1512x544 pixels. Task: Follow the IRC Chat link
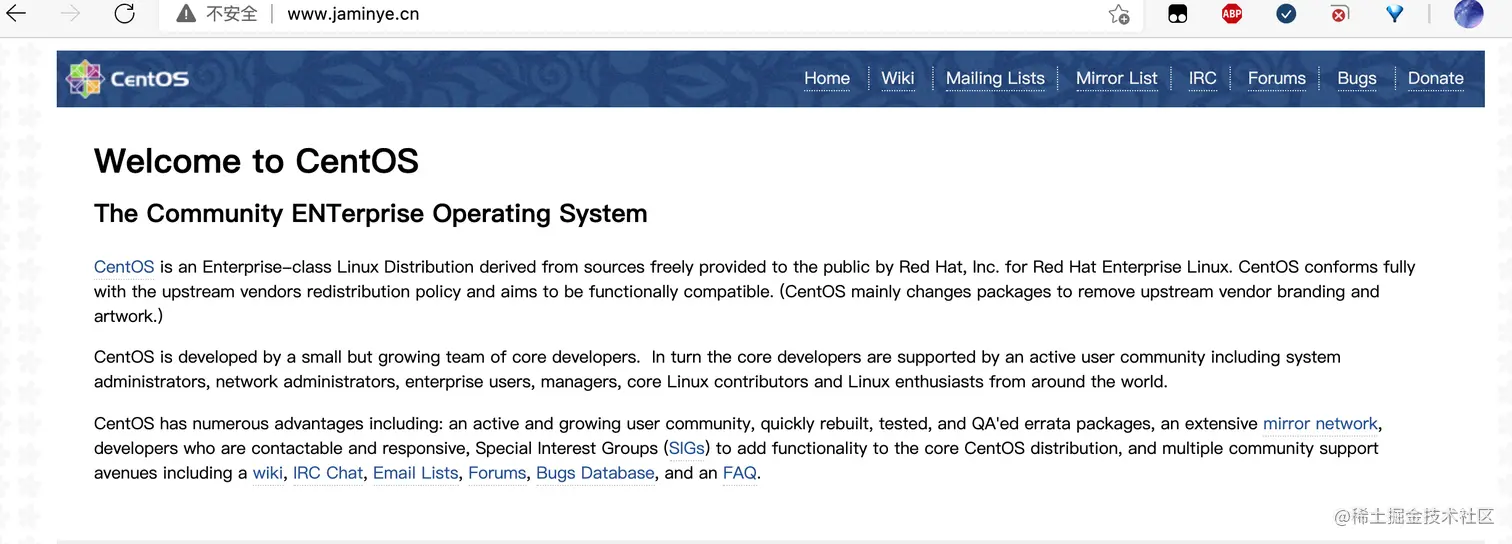328,473
